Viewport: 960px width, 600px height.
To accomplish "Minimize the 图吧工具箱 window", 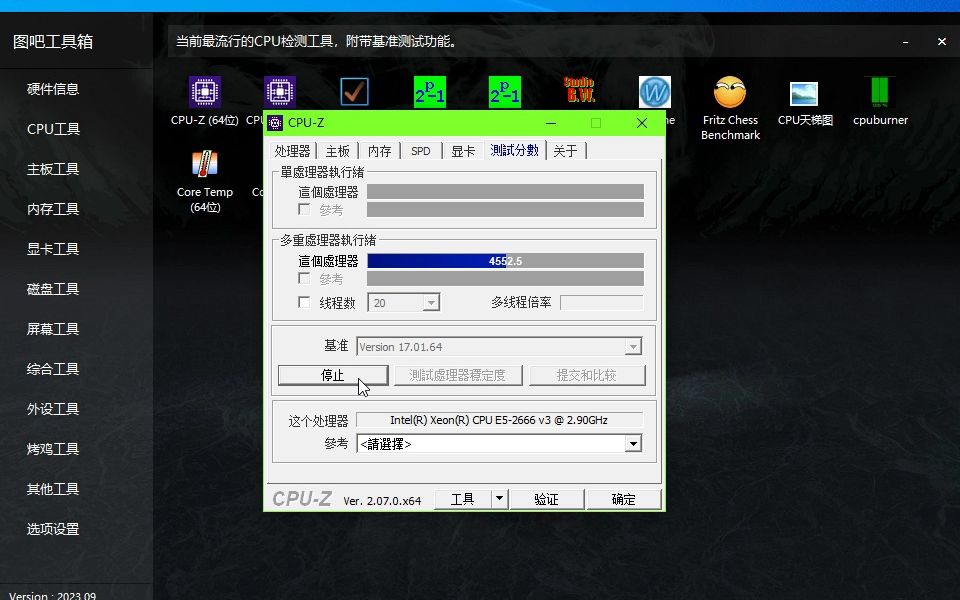I will [x=906, y=42].
